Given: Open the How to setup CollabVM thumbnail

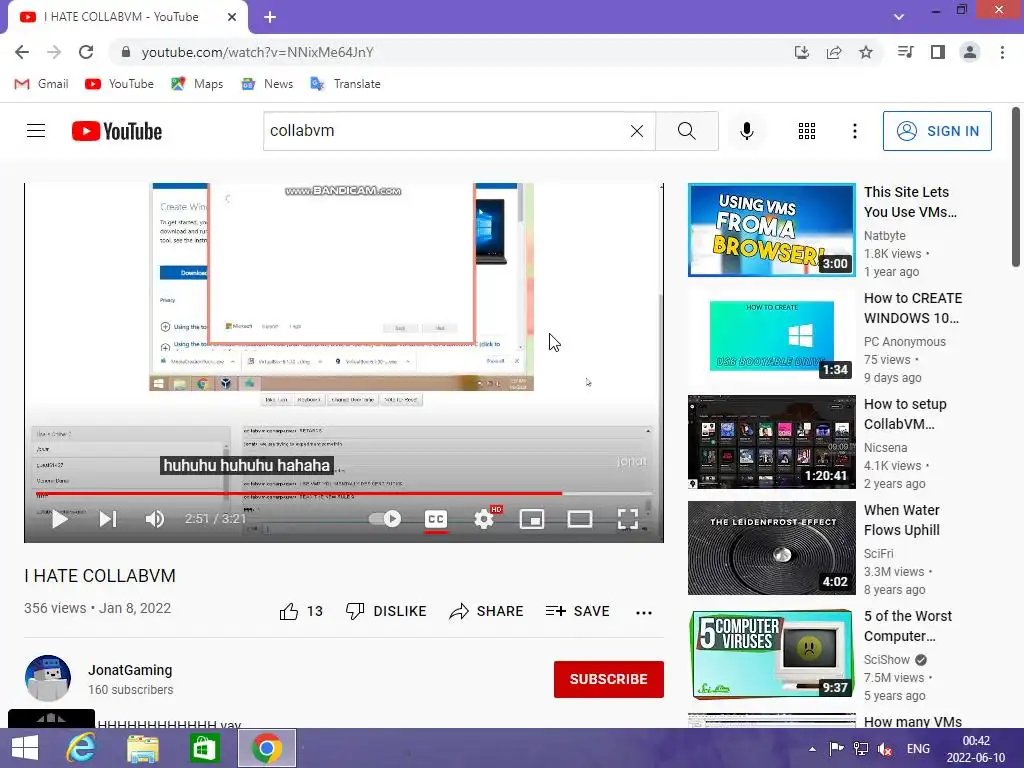Looking at the screenshot, I should pyautogui.click(x=772, y=442).
